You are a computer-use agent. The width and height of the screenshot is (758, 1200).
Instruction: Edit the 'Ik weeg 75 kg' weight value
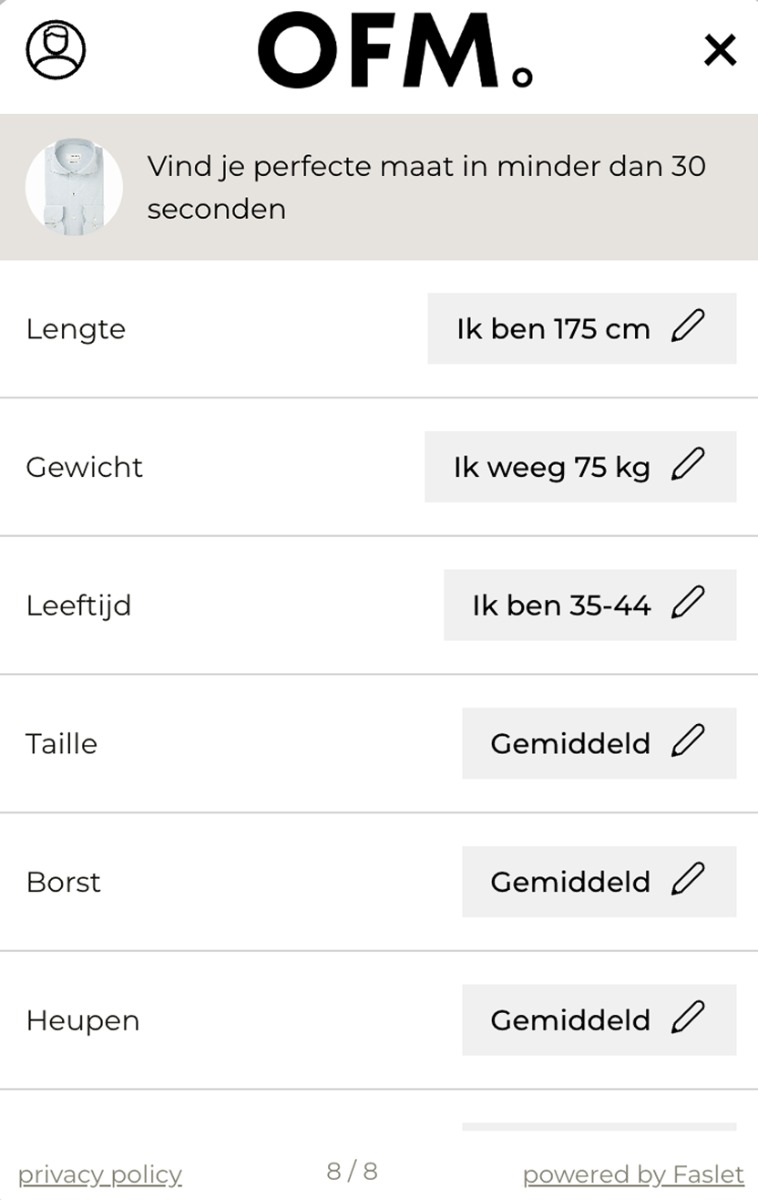(581, 466)
